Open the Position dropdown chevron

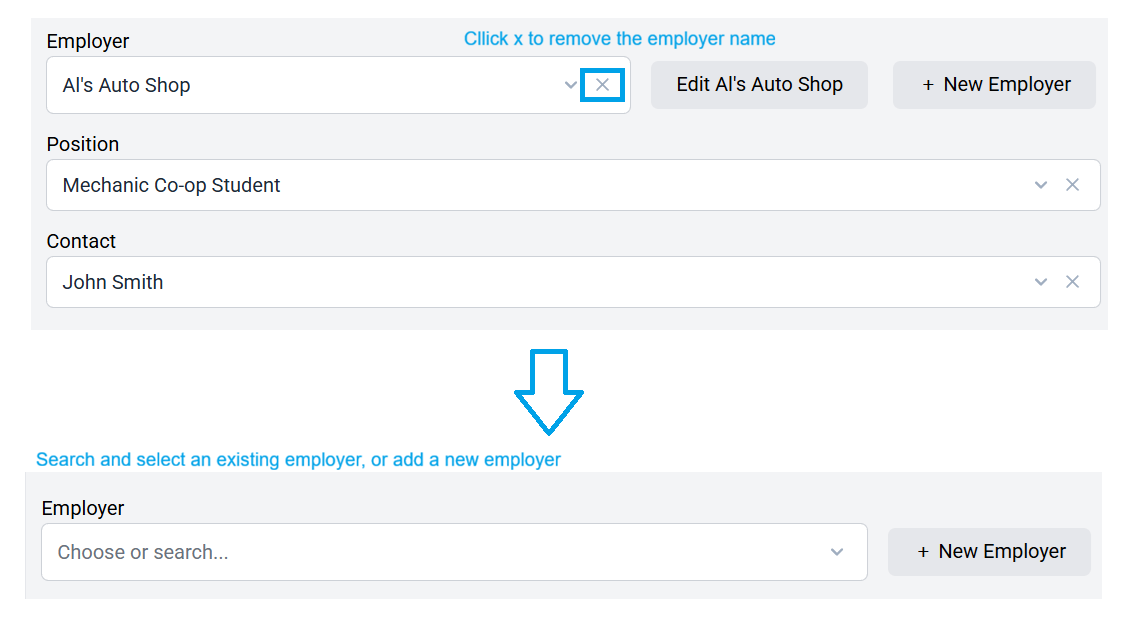1040,185
